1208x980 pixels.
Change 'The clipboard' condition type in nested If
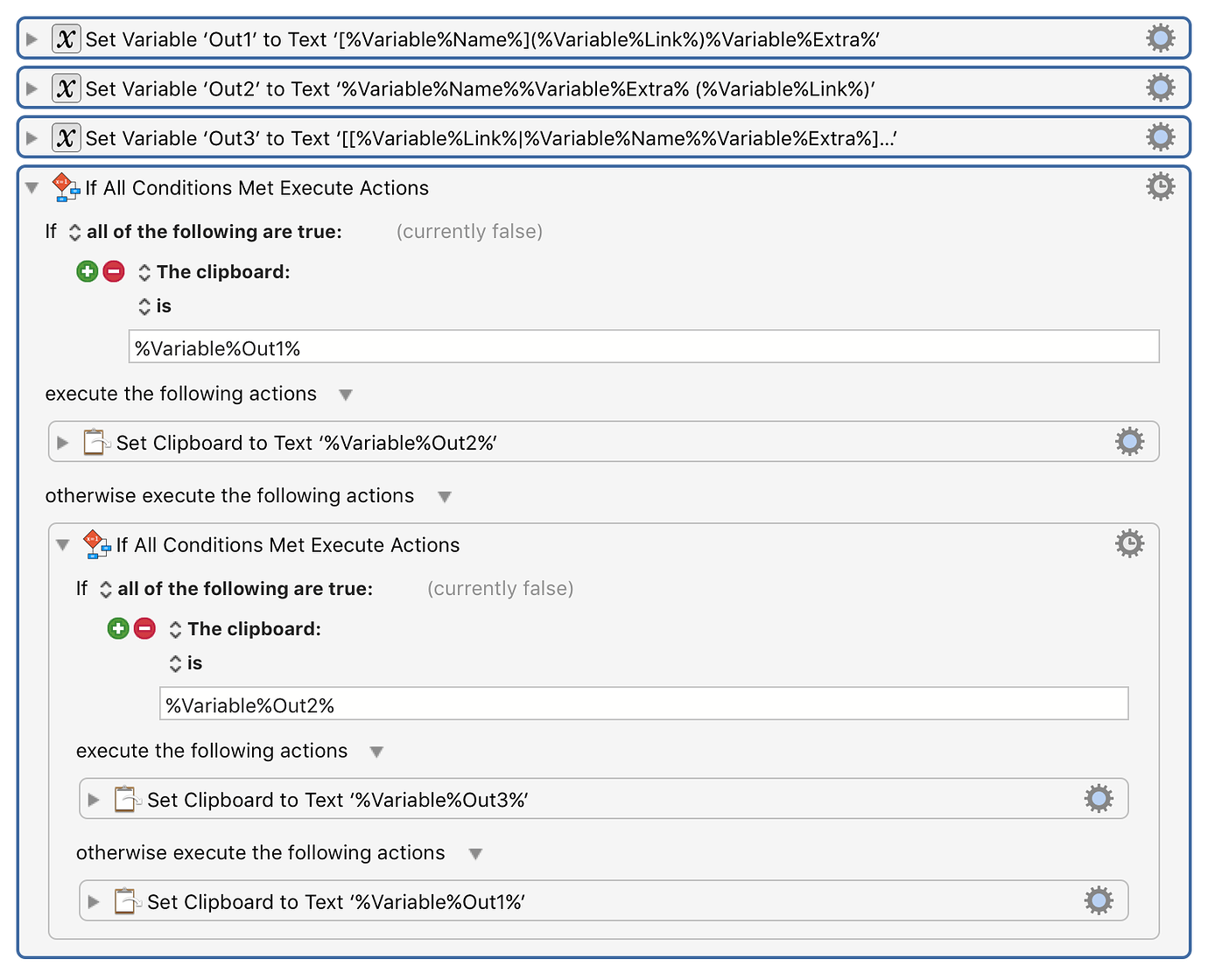(x=244, y=629)
